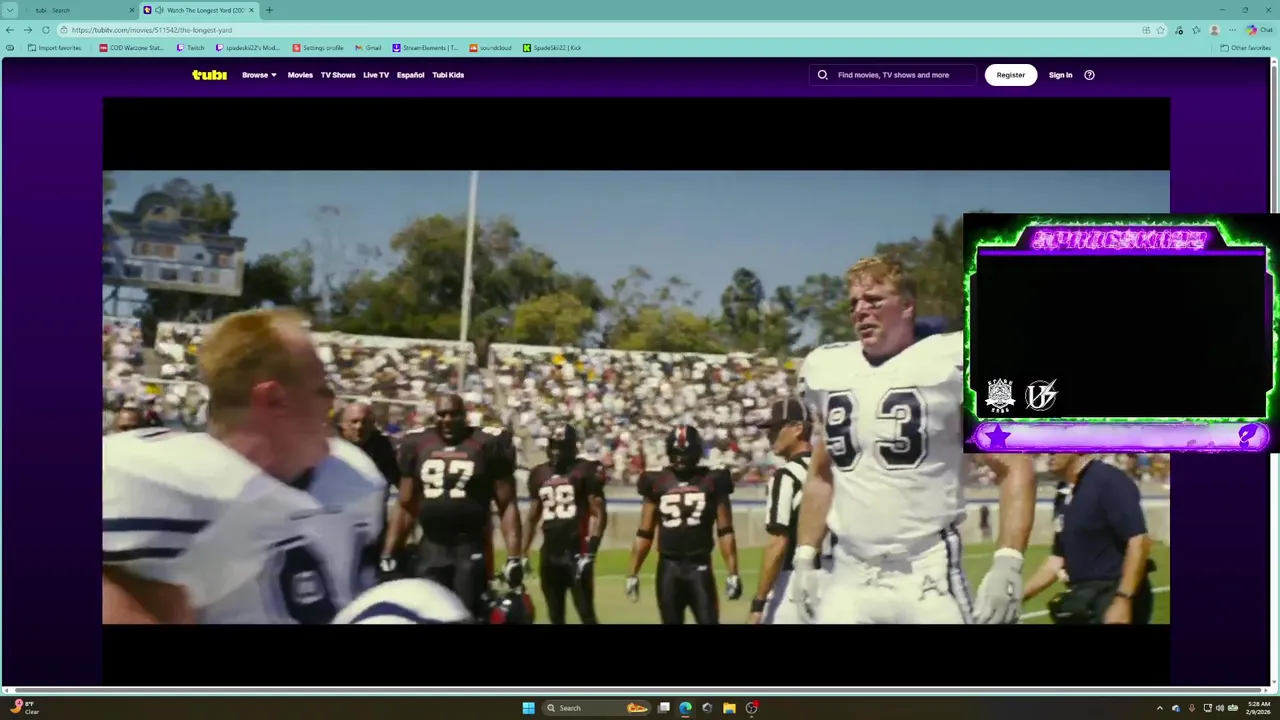Click the Tubi logo
The image size is (1280, 720).
209,75
